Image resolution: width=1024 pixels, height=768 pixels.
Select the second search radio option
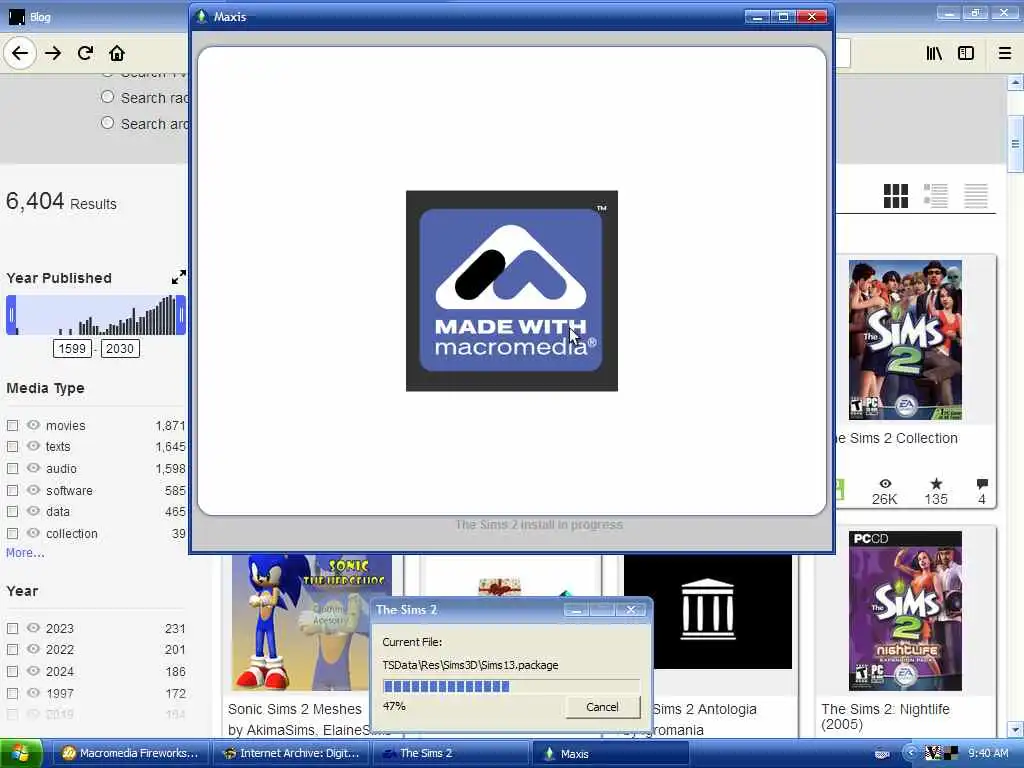pyautogui.click(x=107, y=97)
